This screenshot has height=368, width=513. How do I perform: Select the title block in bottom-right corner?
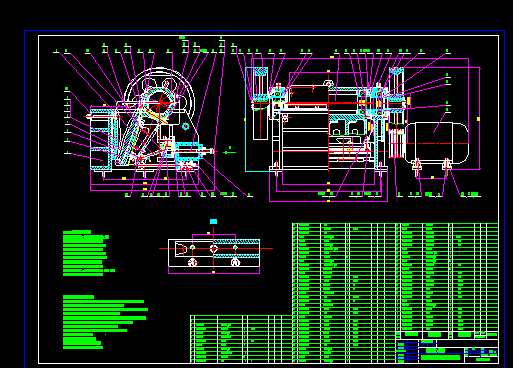447,351
